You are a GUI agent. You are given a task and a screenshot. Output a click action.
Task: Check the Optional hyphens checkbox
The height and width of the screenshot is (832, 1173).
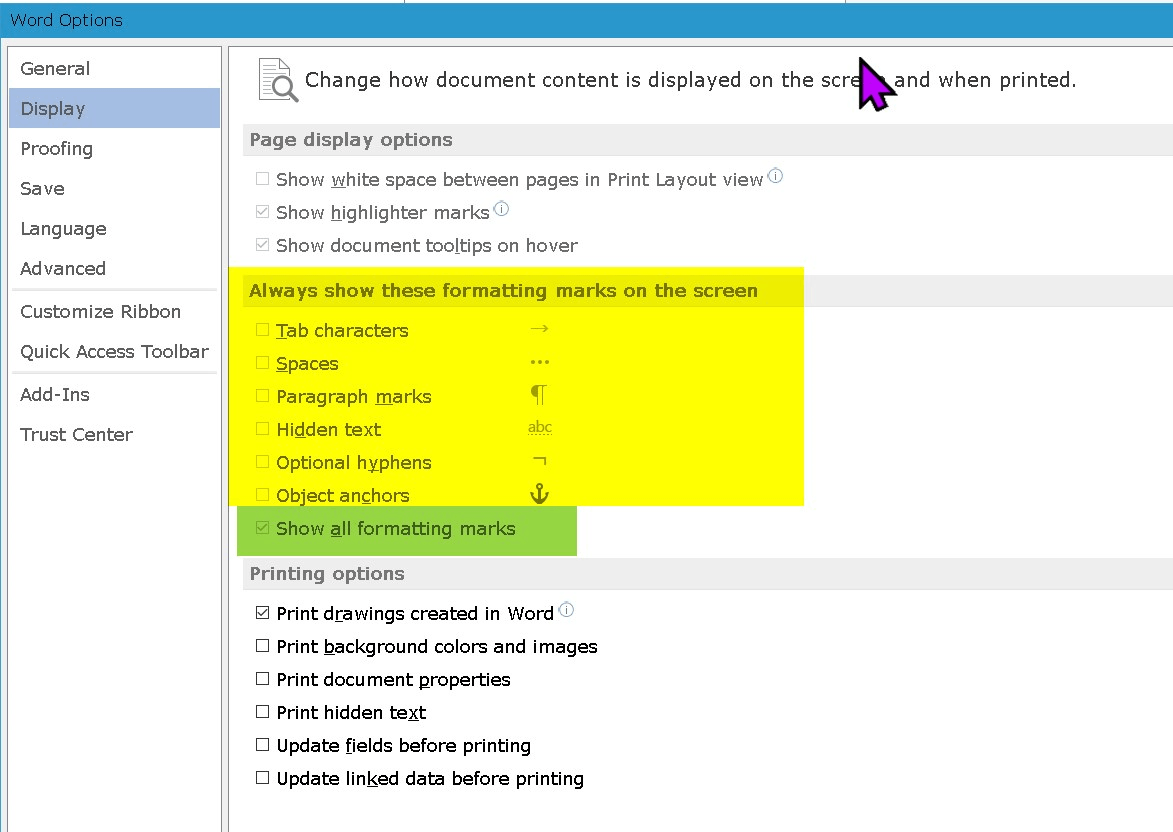point(262,462)
